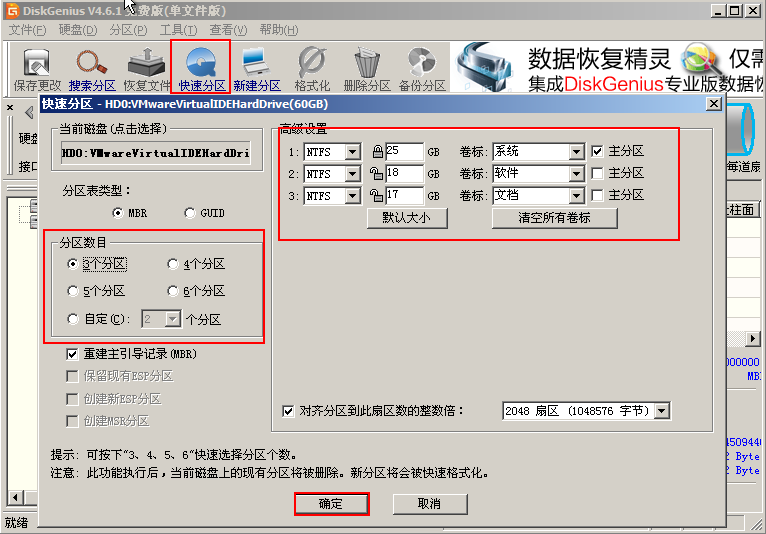Click the New Partition (新建分区) toolbar icon
Viewport: 766px width, 534px height.
point(256,70)
